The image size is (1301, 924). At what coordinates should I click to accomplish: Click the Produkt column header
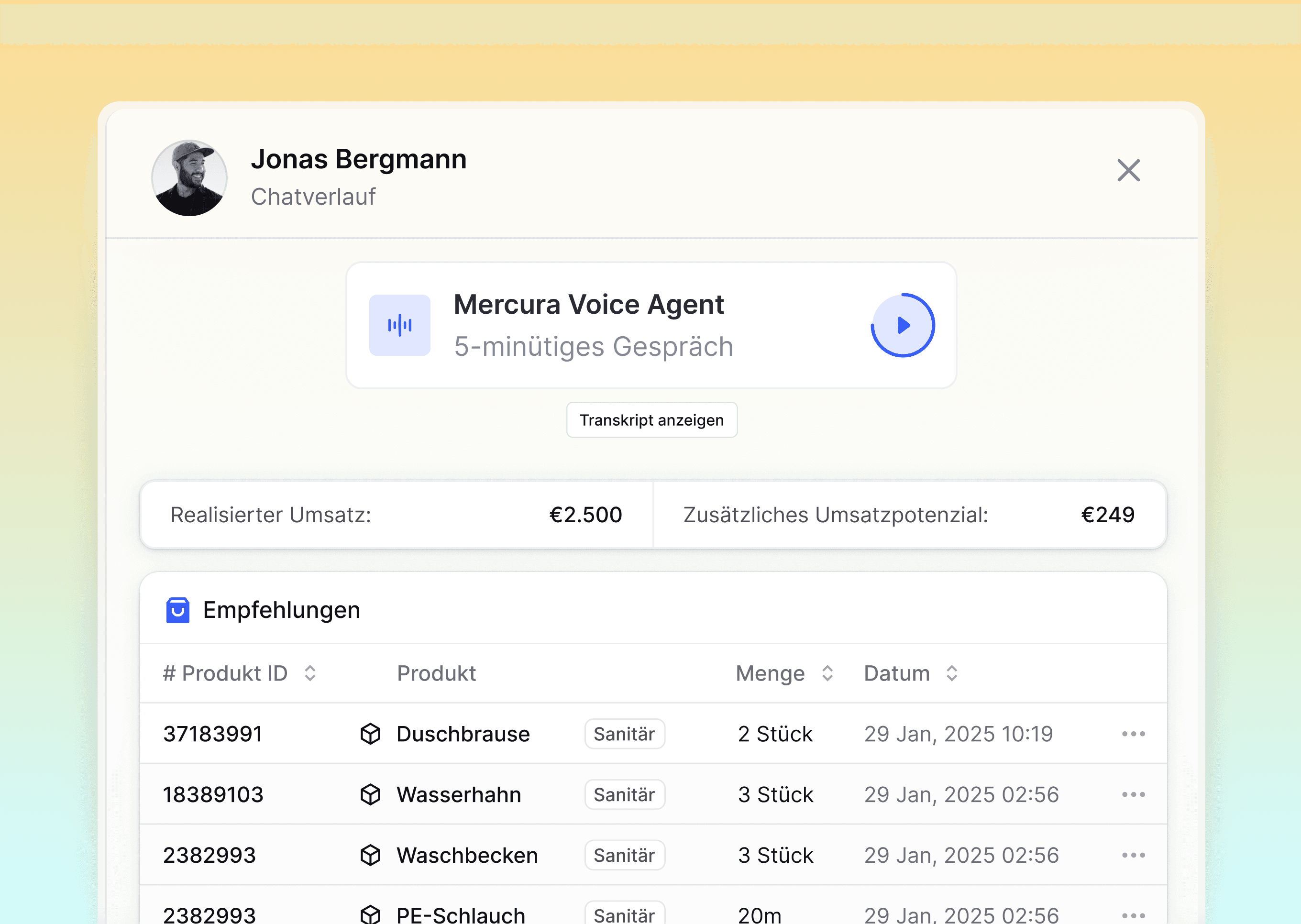coord(436,673)
